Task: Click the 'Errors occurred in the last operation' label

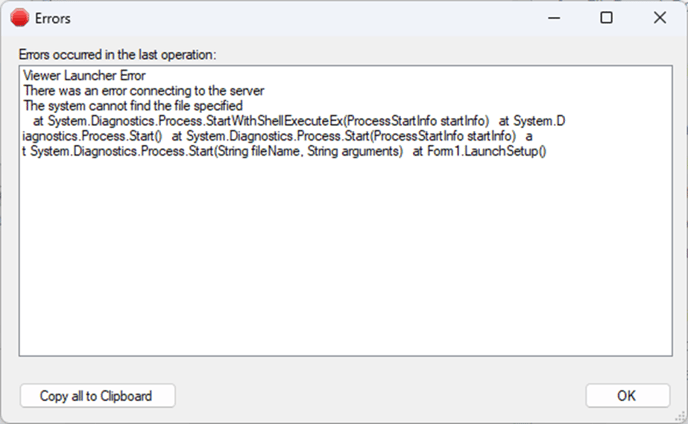Action: point(118,55)
